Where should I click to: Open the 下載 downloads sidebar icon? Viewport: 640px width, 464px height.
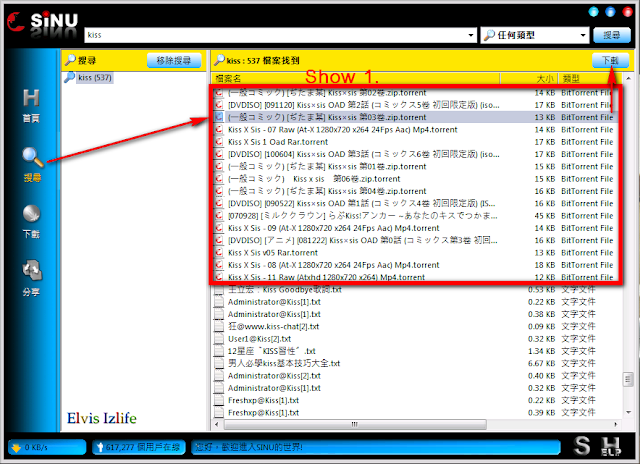(x=31, y=222)
